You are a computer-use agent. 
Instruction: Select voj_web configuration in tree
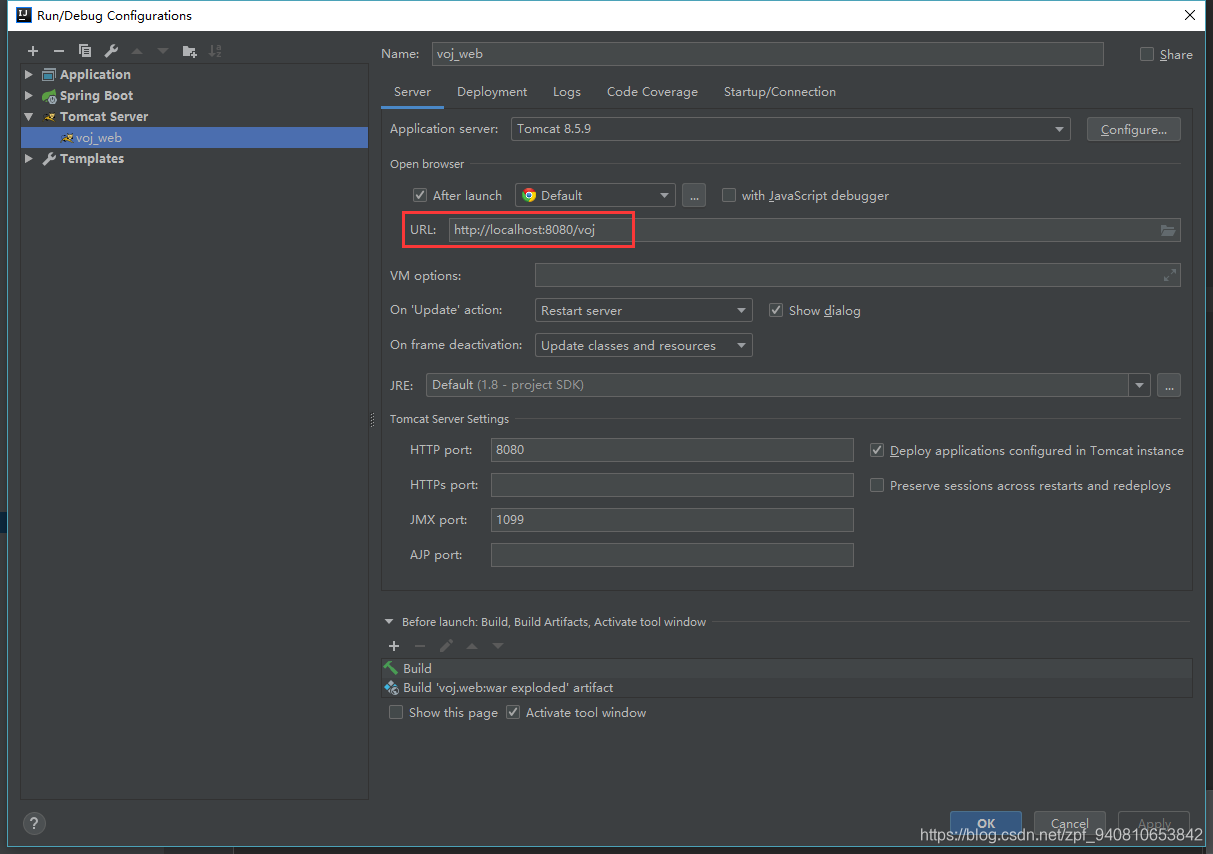195,137
